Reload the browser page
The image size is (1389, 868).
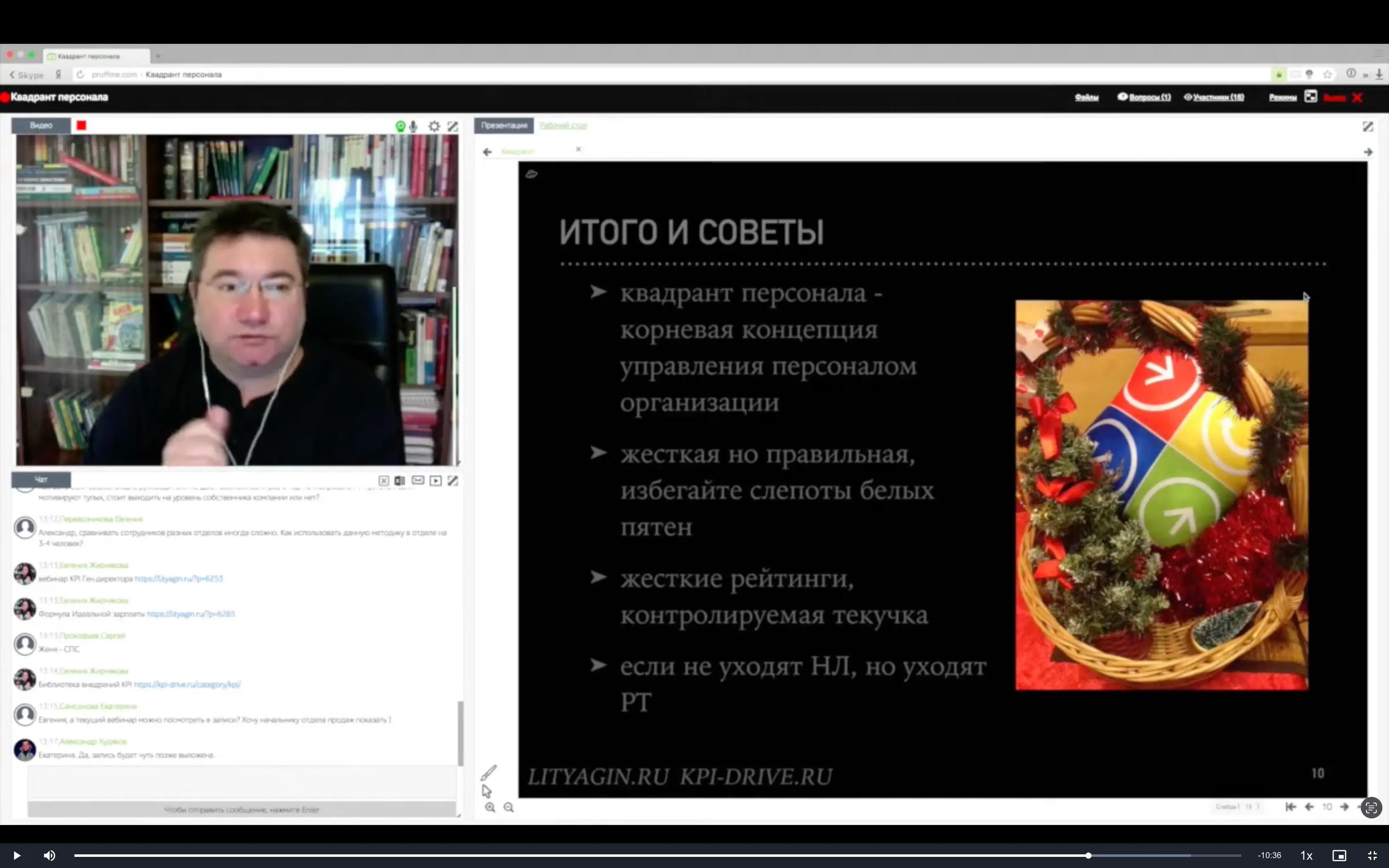point(80,74)
